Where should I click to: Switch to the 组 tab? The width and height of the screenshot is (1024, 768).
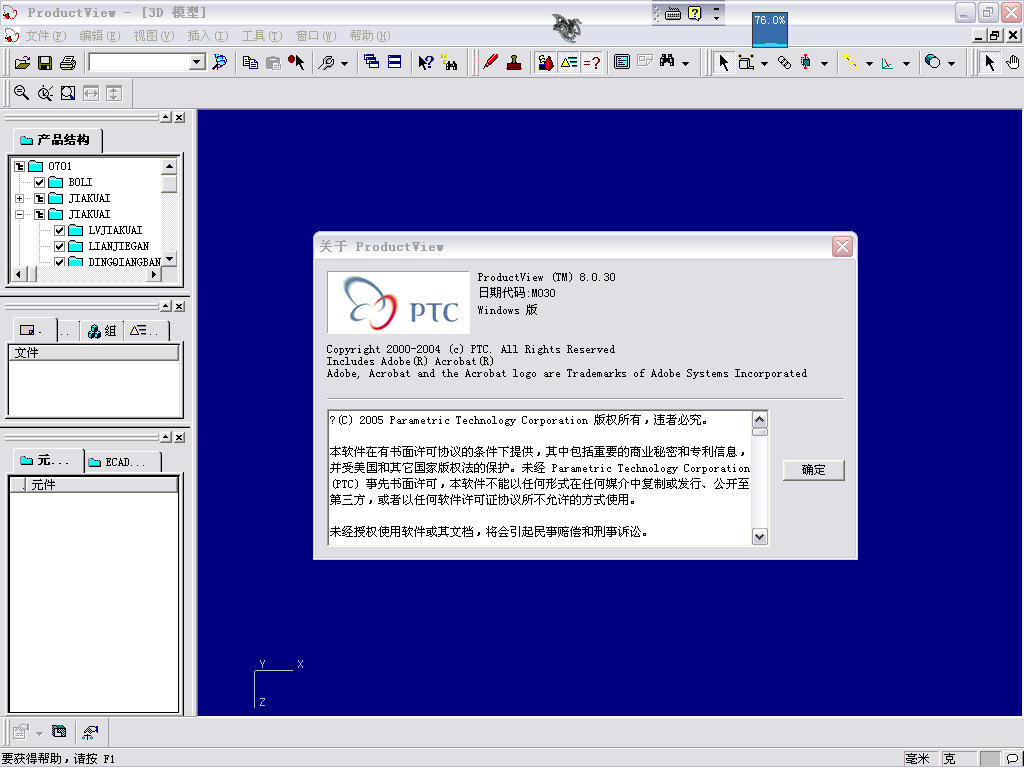102,330
